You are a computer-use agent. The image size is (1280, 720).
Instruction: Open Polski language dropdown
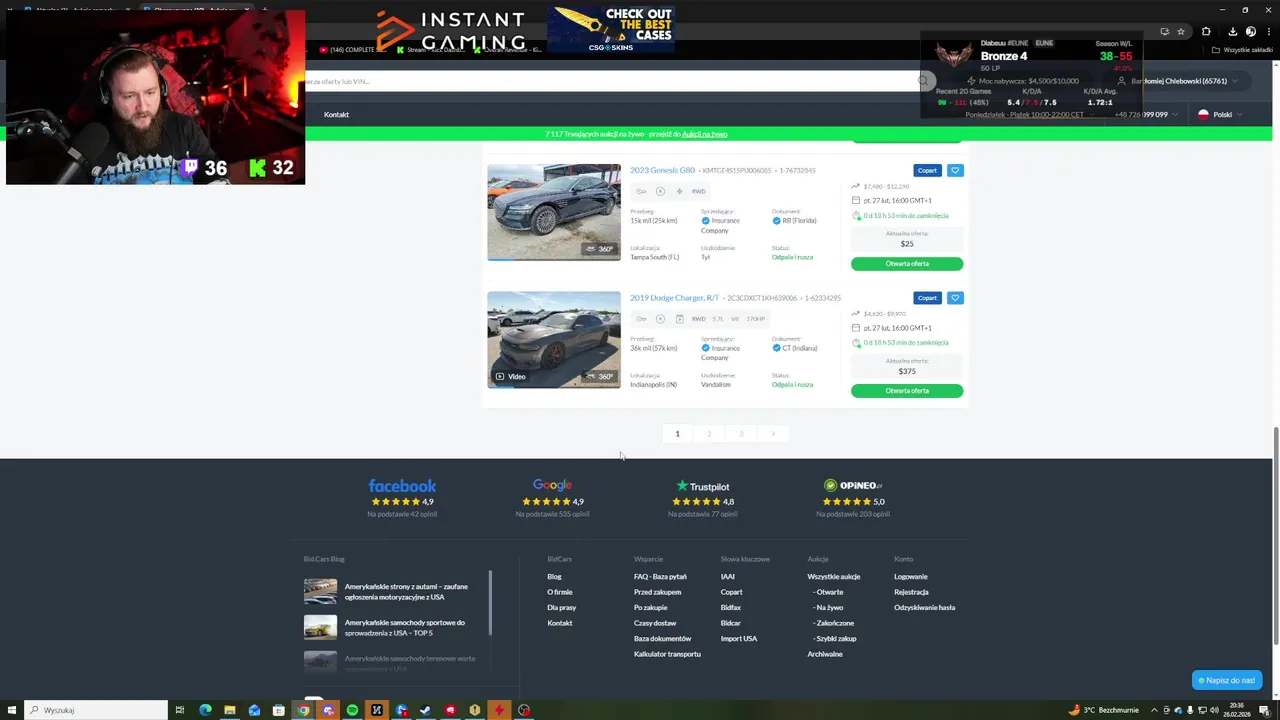point(1220,114)
